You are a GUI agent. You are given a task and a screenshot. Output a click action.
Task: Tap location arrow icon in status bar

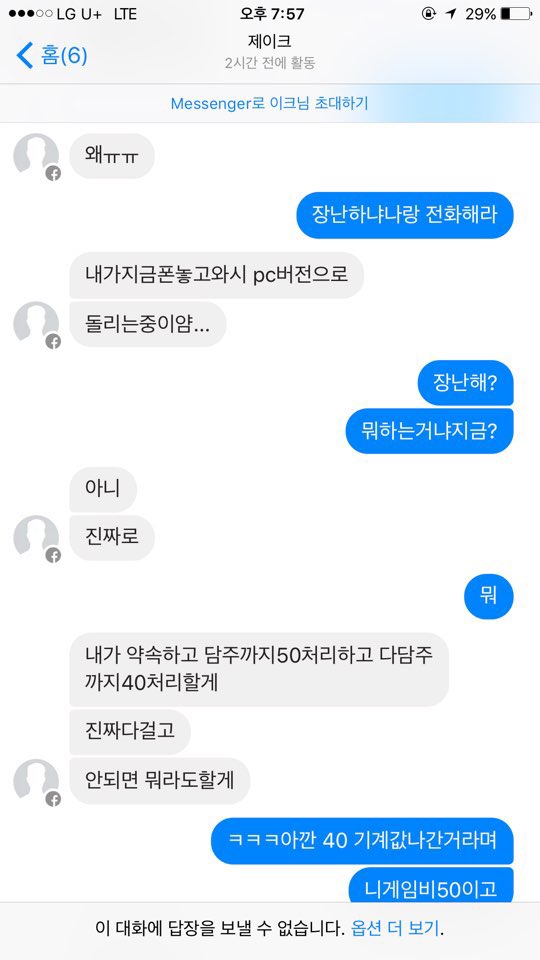pyautogui.click(x=451, y=13)
